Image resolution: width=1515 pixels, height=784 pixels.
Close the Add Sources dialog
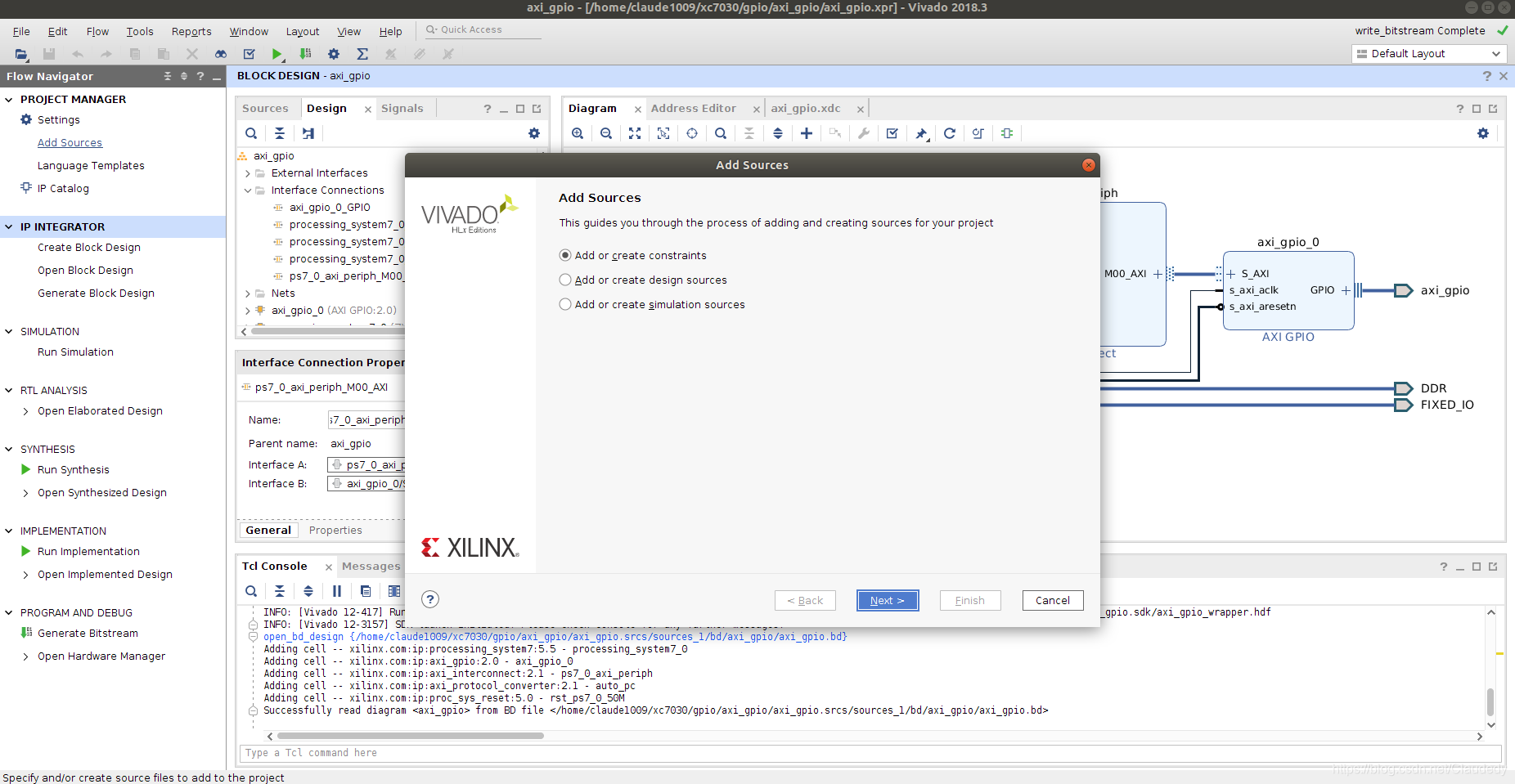click(x=1088, y=165)
